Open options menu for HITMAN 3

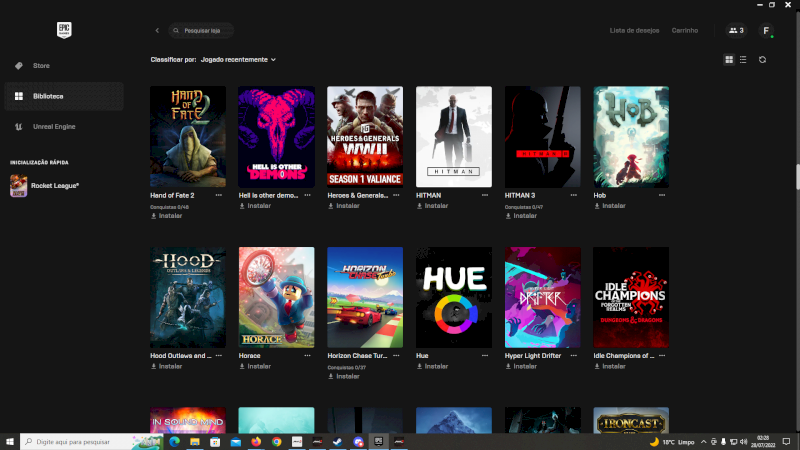574,195
